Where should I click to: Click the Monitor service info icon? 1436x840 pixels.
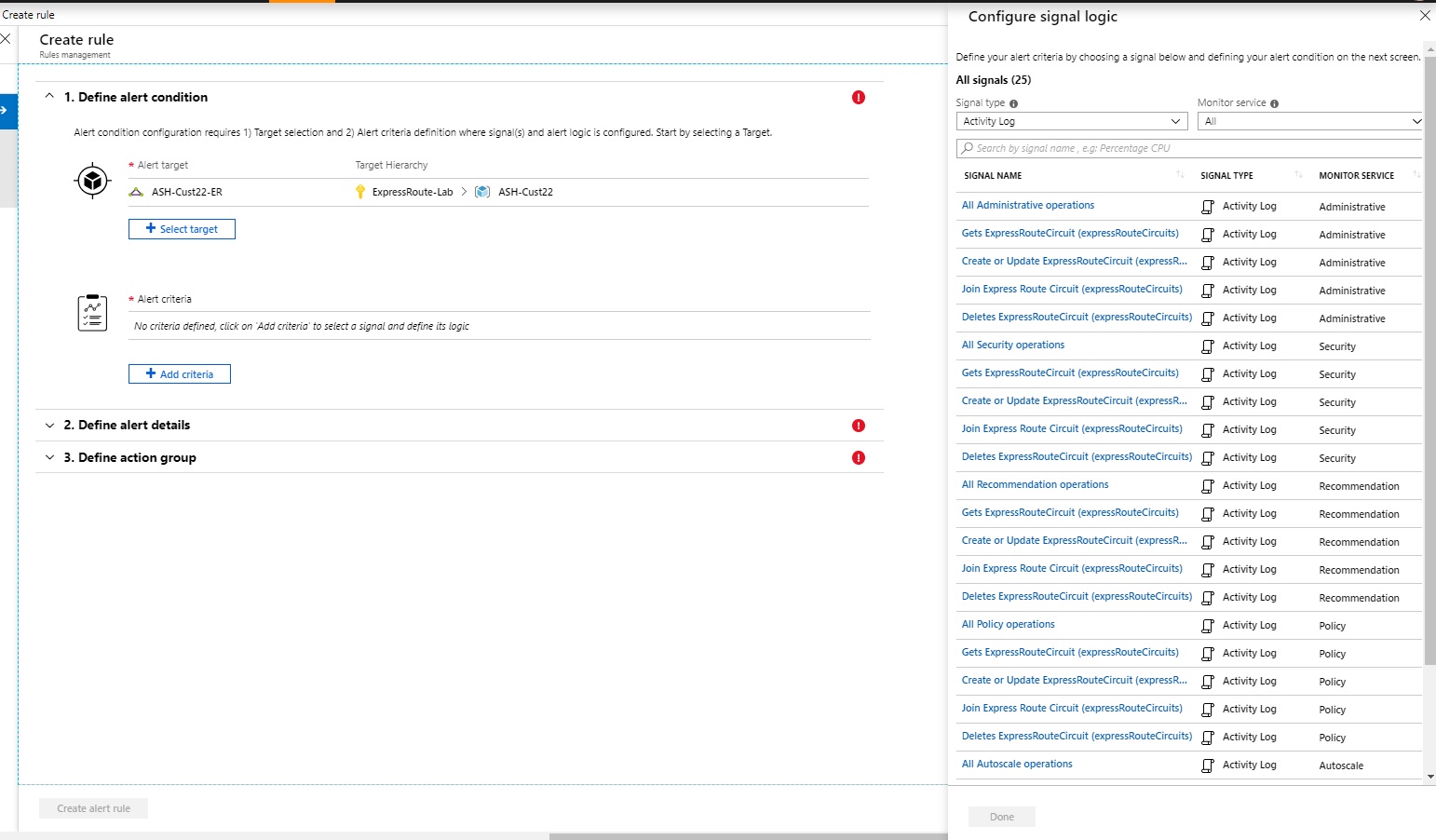[1275, 103]
